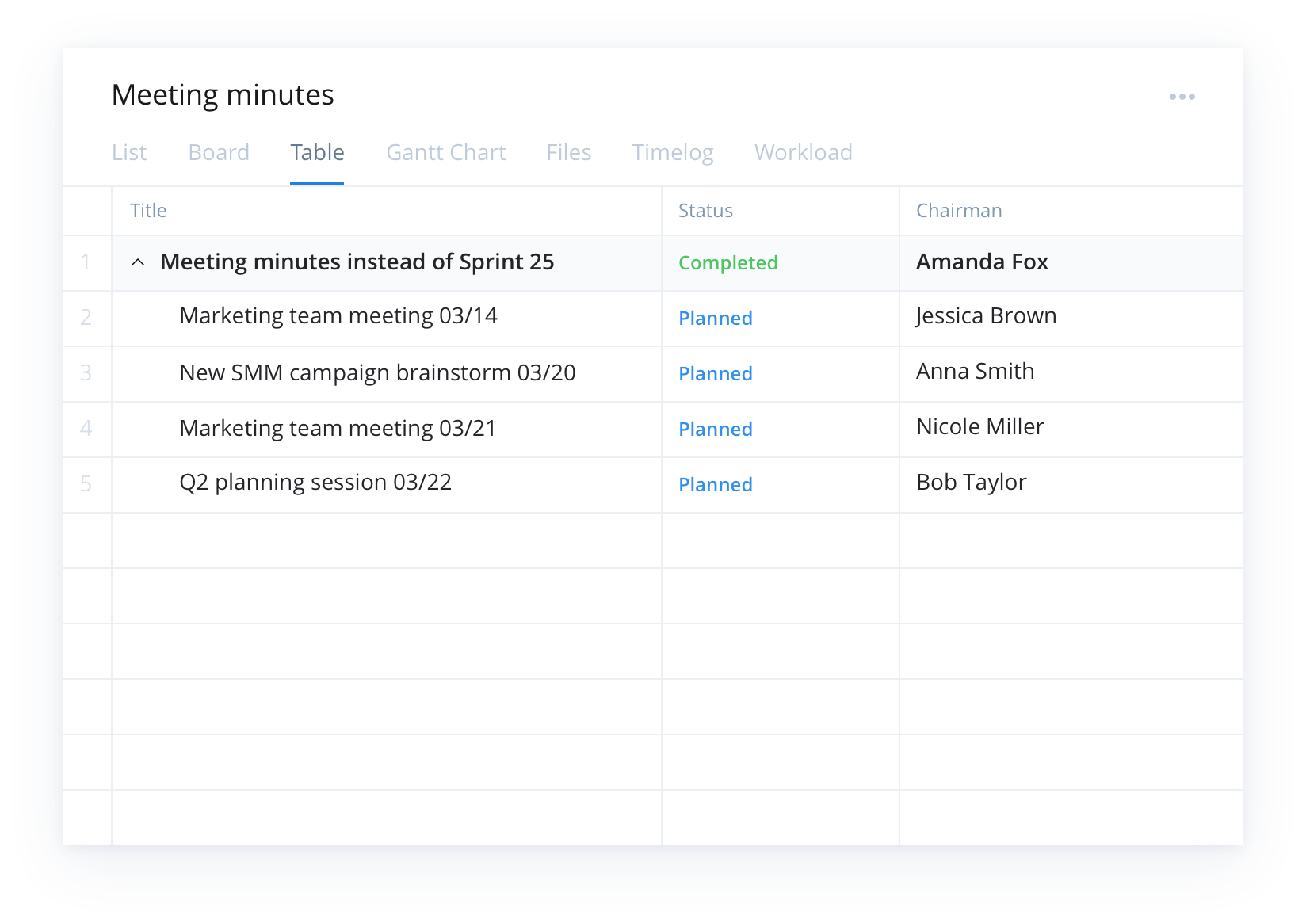Click the Completed status of Sprint 25 meeting

pyautogui.click(x=727, y=262)
